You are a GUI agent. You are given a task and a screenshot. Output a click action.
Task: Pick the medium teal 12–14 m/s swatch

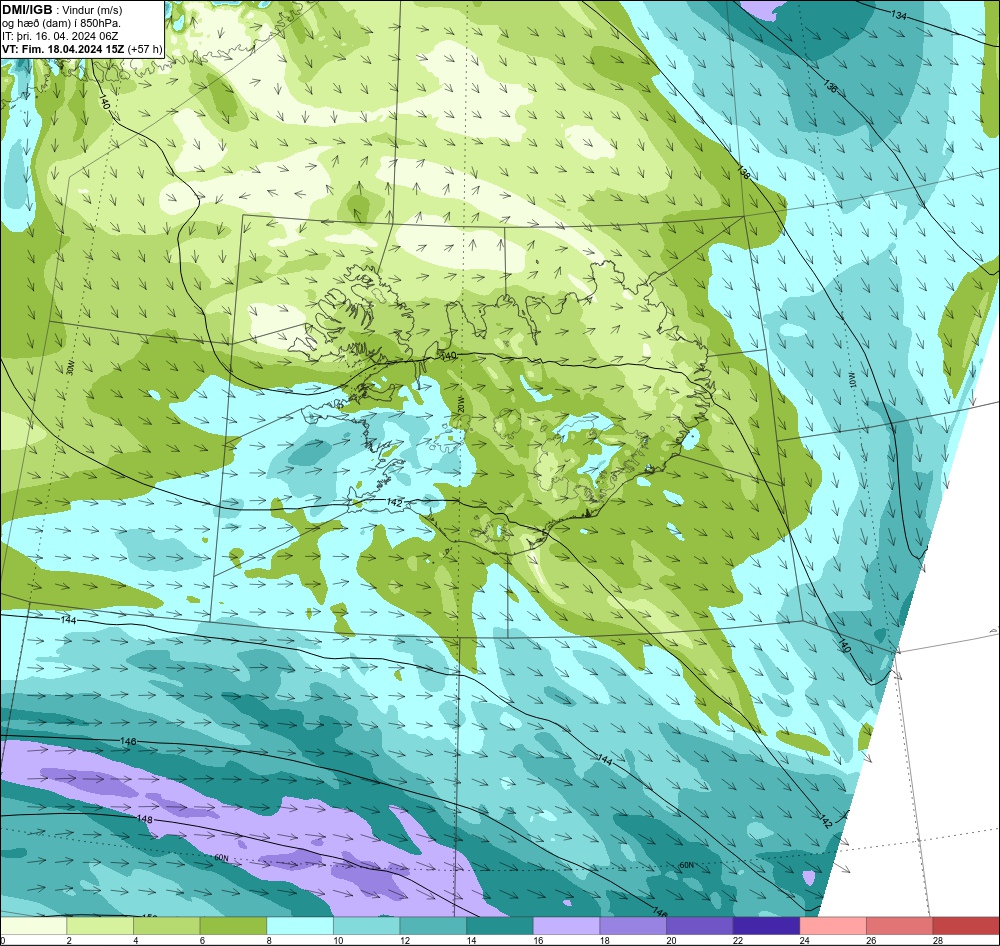pyautogui.click(x=433, y=926)
